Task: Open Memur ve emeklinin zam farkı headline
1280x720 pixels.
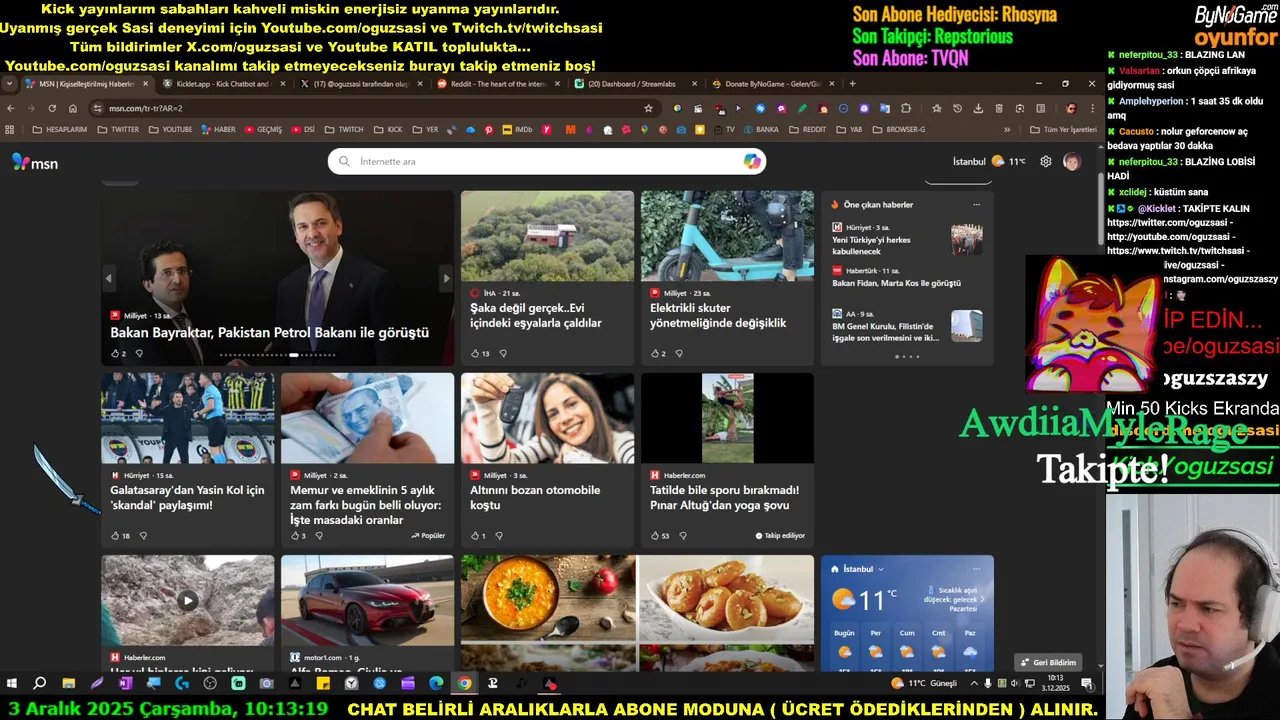Action: (x=365, y=505)
